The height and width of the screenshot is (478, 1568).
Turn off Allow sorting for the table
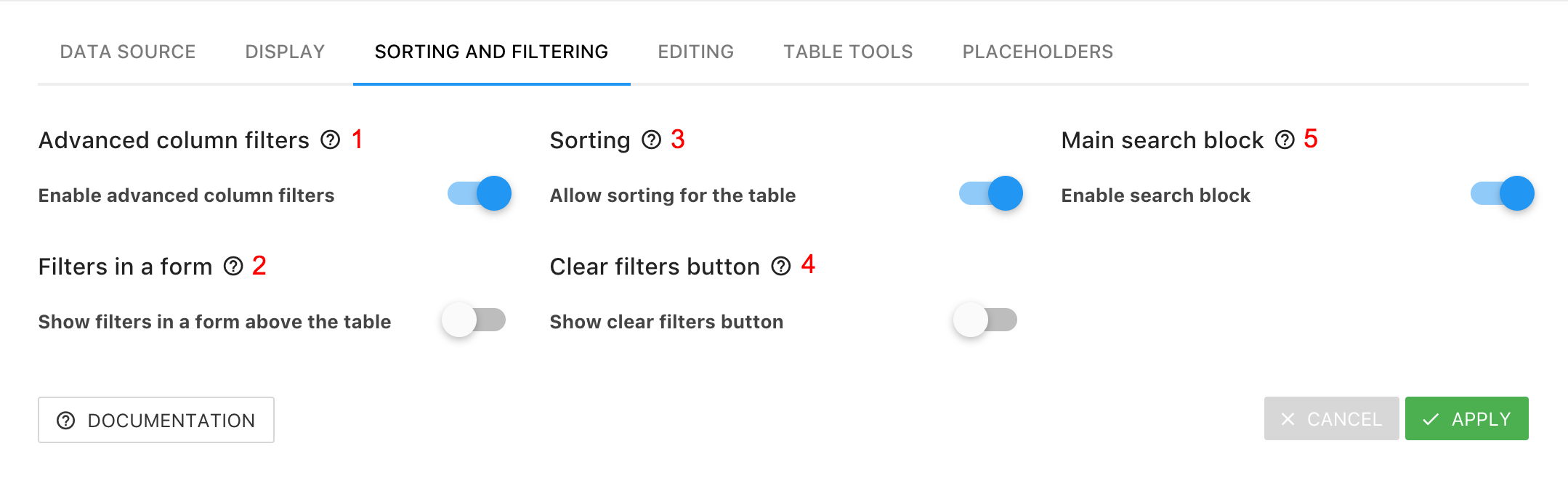(x=991, y=193)
